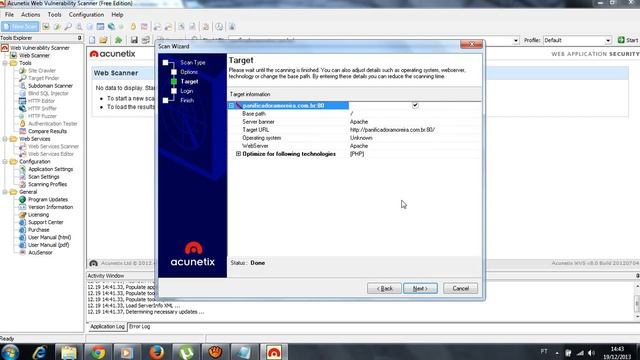This screenshot has width=640, height=360.
Task: Open the File menu
Action: tap(9, 15)
